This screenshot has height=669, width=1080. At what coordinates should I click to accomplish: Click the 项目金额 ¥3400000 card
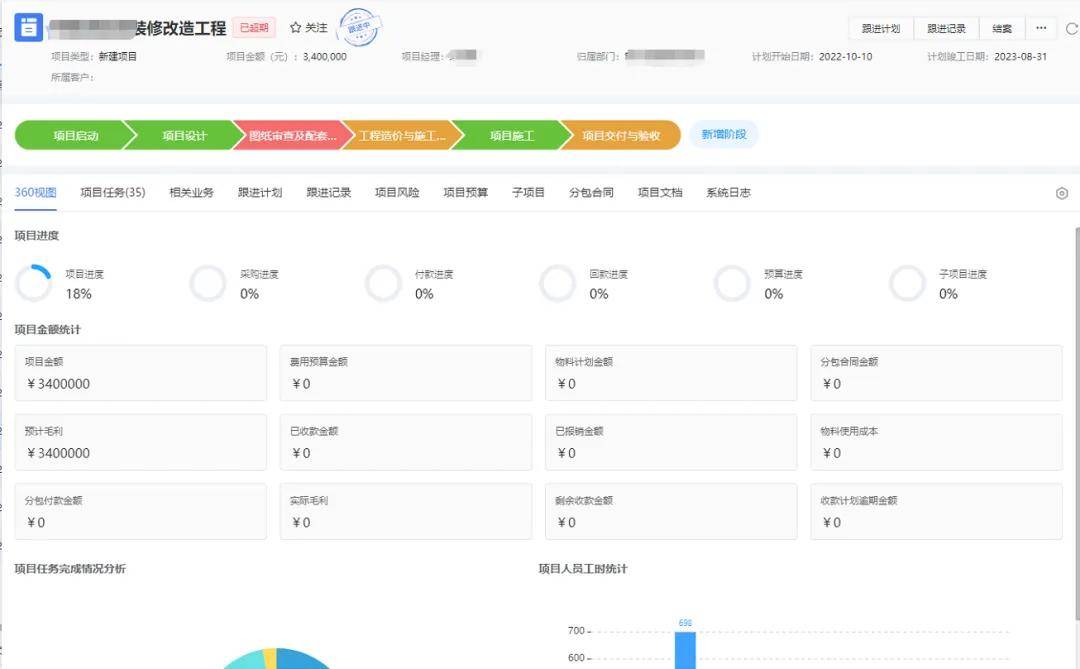[140, 373]
